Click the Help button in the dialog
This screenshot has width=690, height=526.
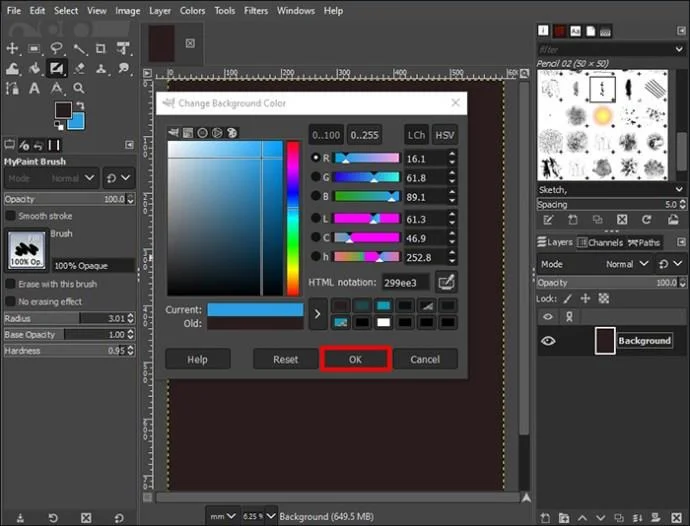(x=197, y=359)
